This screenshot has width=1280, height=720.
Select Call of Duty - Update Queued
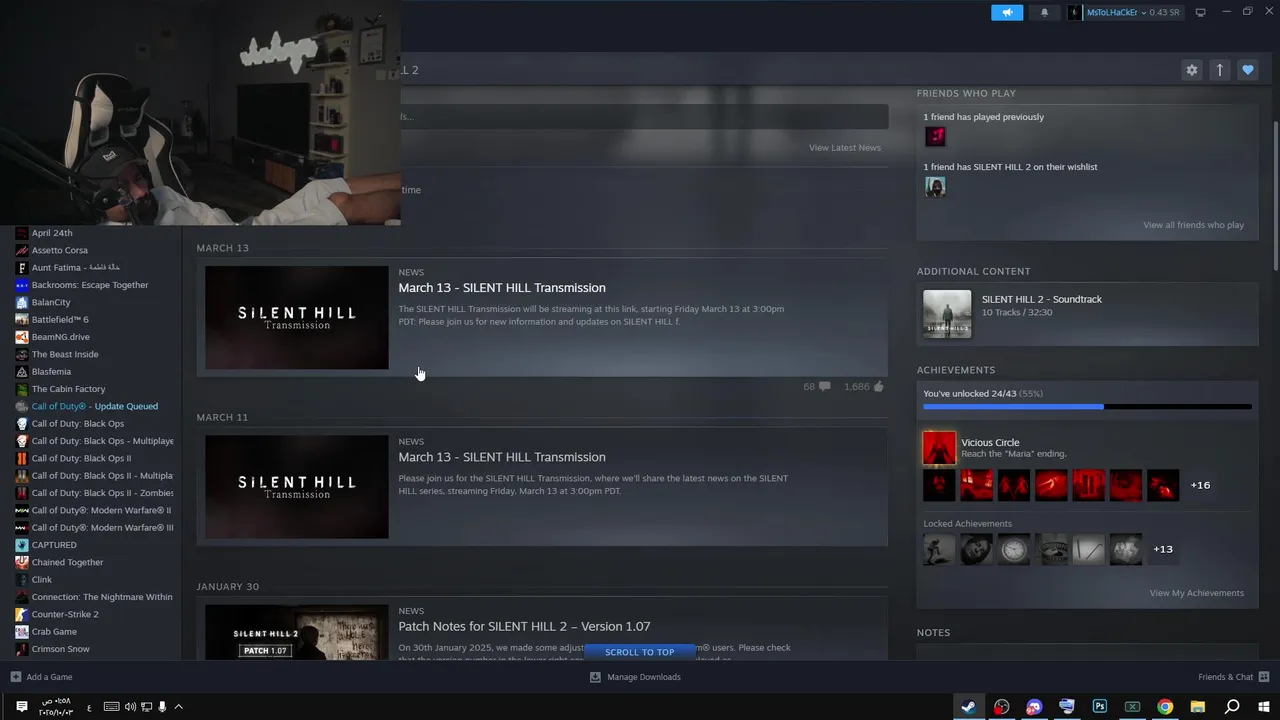click(x=97, y=406)
